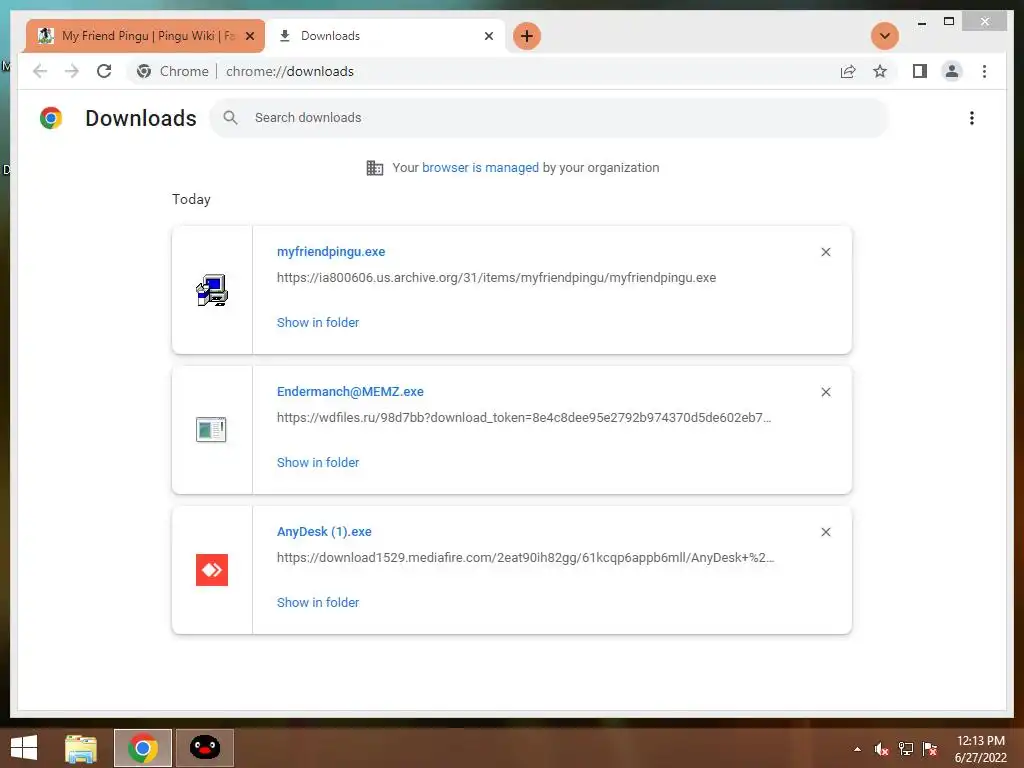This screenshot has height=768, width=1024.
Task: Show Endermanch@MEMZ.exe in folder
Action: click(318, 462)
